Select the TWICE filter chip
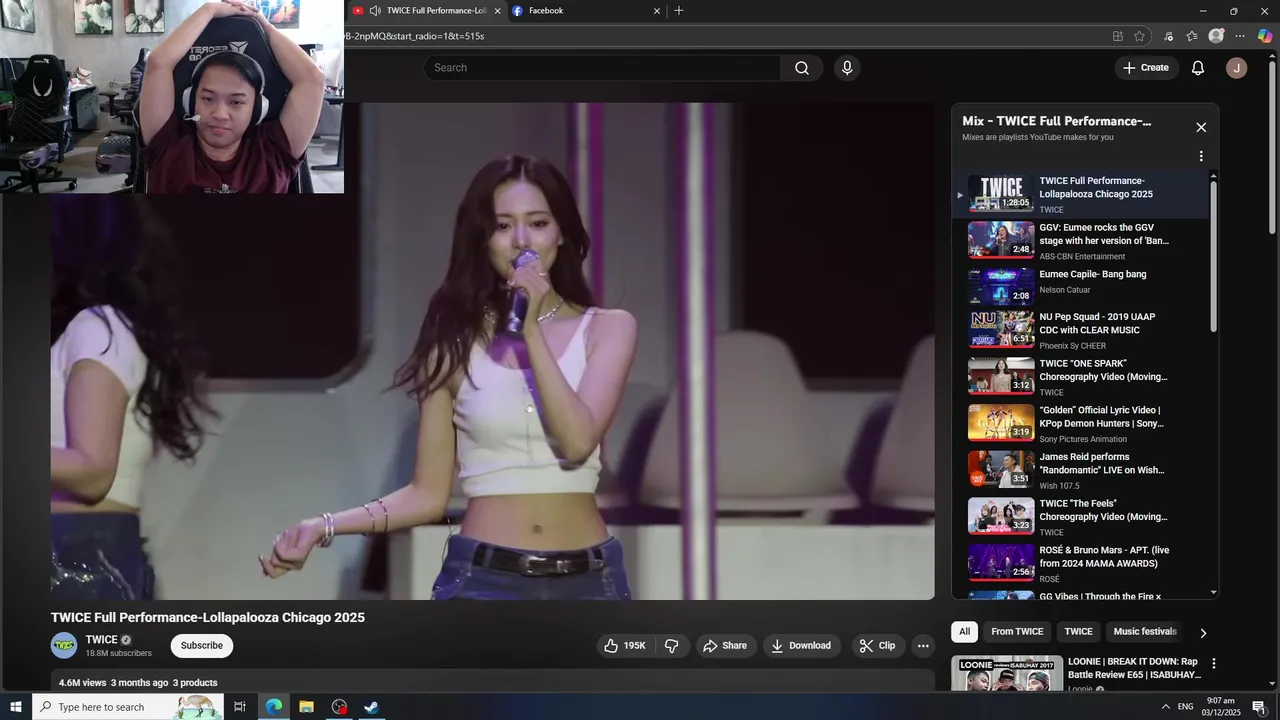Image resolution: width=1280 pixels, height=720 pixels. [x=1078, y=632]
